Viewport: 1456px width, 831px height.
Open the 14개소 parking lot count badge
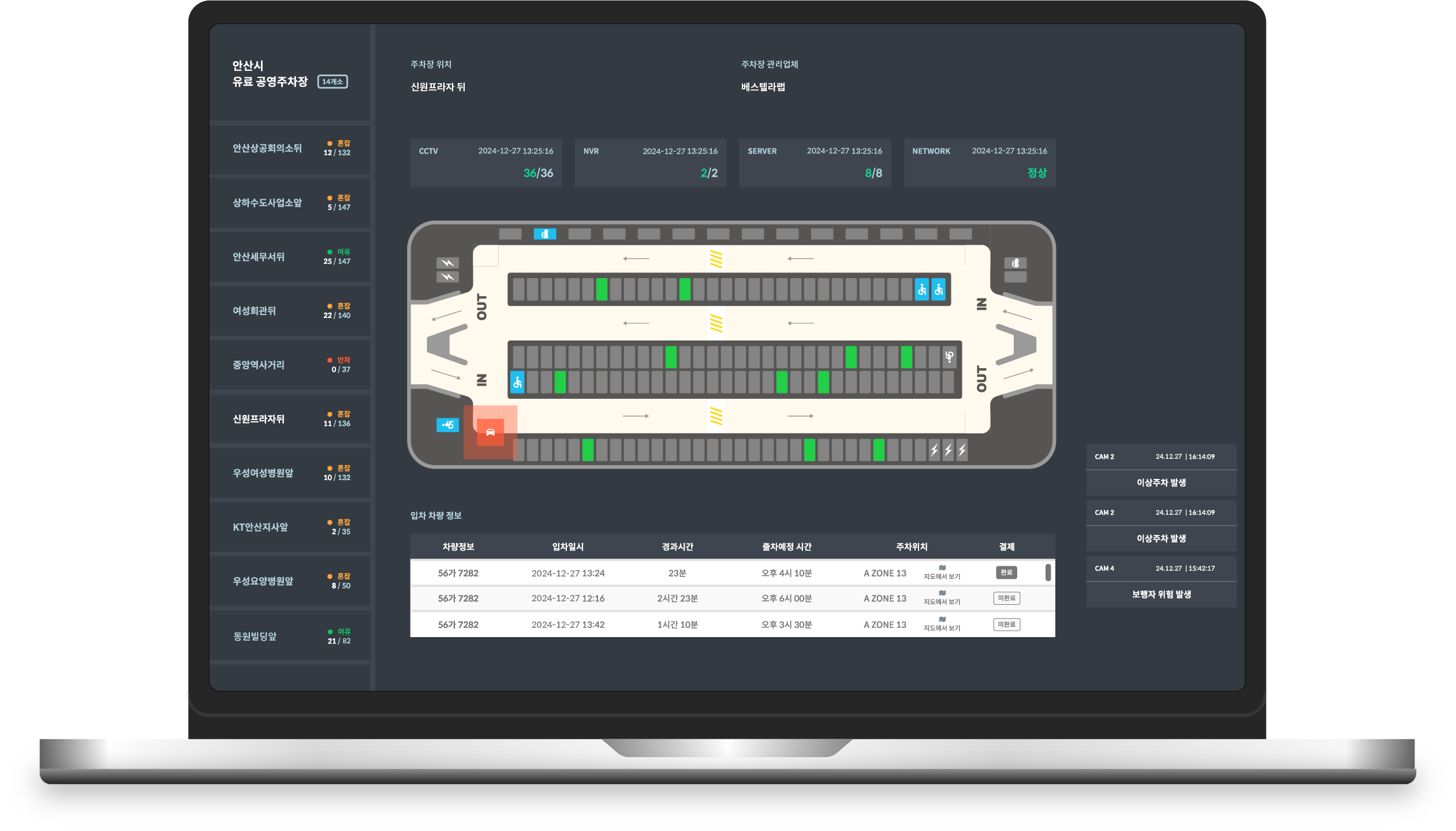click(x=333, y=82)
